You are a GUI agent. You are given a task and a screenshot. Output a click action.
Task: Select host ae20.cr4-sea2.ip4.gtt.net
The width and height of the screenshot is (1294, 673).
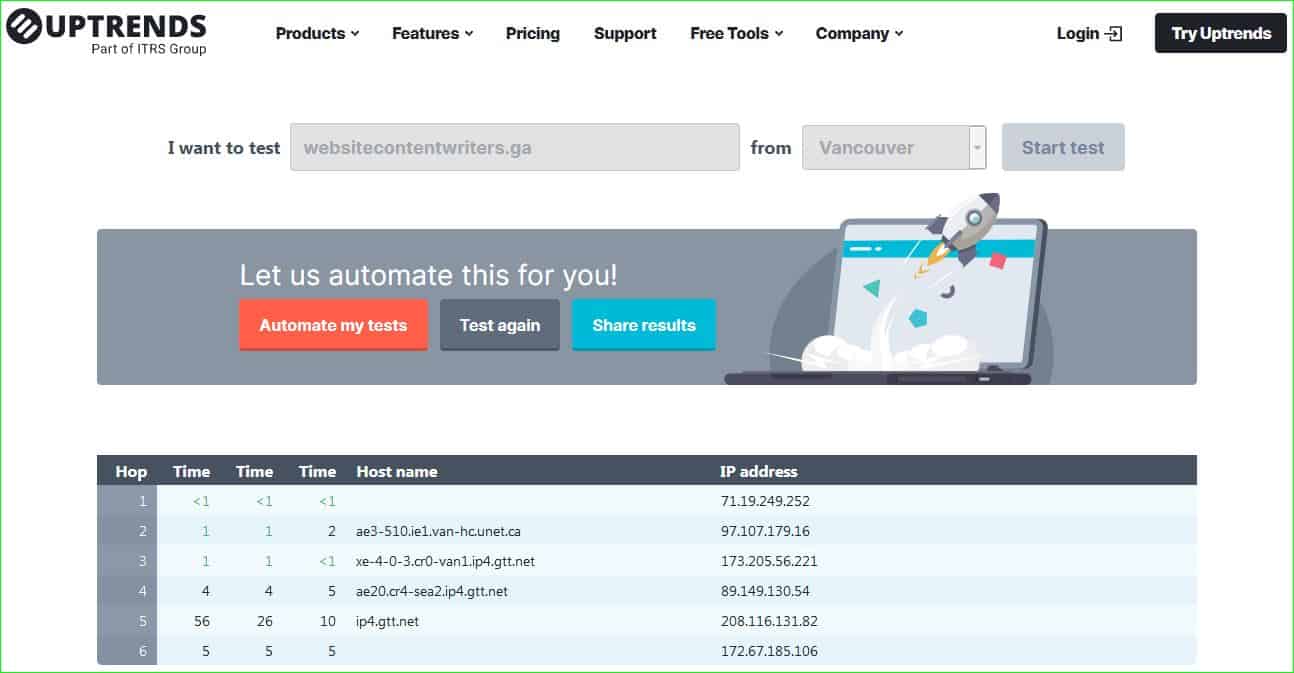pyautogui.click(x=432, y=591)
